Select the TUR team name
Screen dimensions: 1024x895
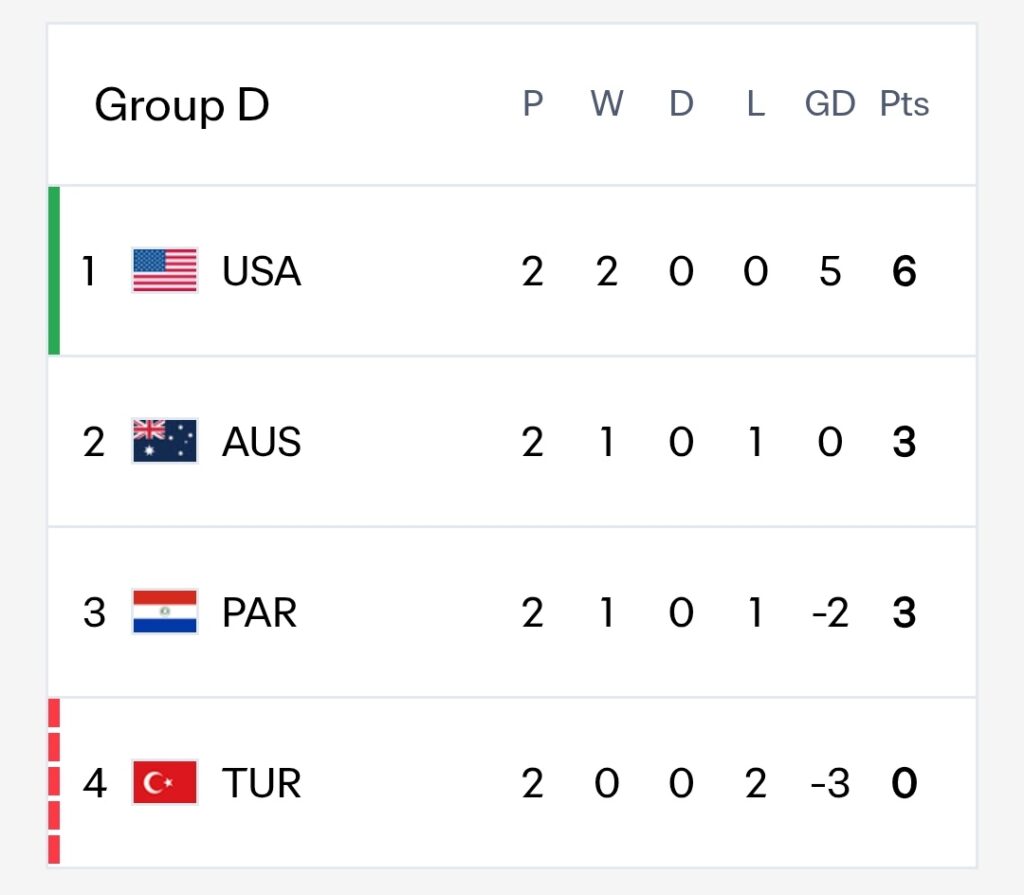coord(261,783)
